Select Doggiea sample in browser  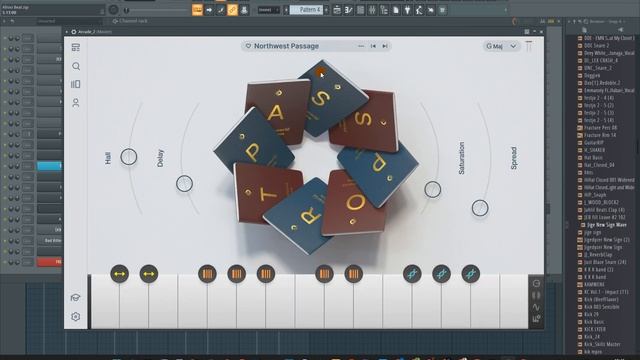click(592, 76)
